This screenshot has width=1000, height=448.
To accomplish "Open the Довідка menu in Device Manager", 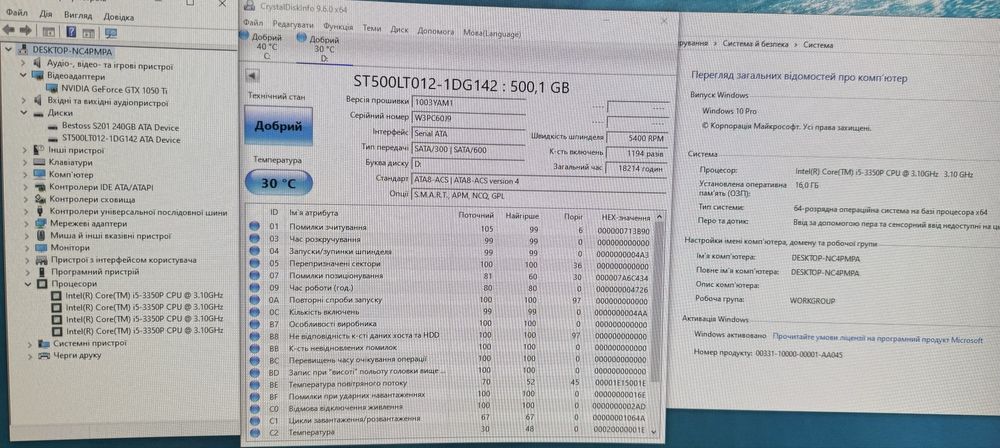I will (x=119, y=16).
